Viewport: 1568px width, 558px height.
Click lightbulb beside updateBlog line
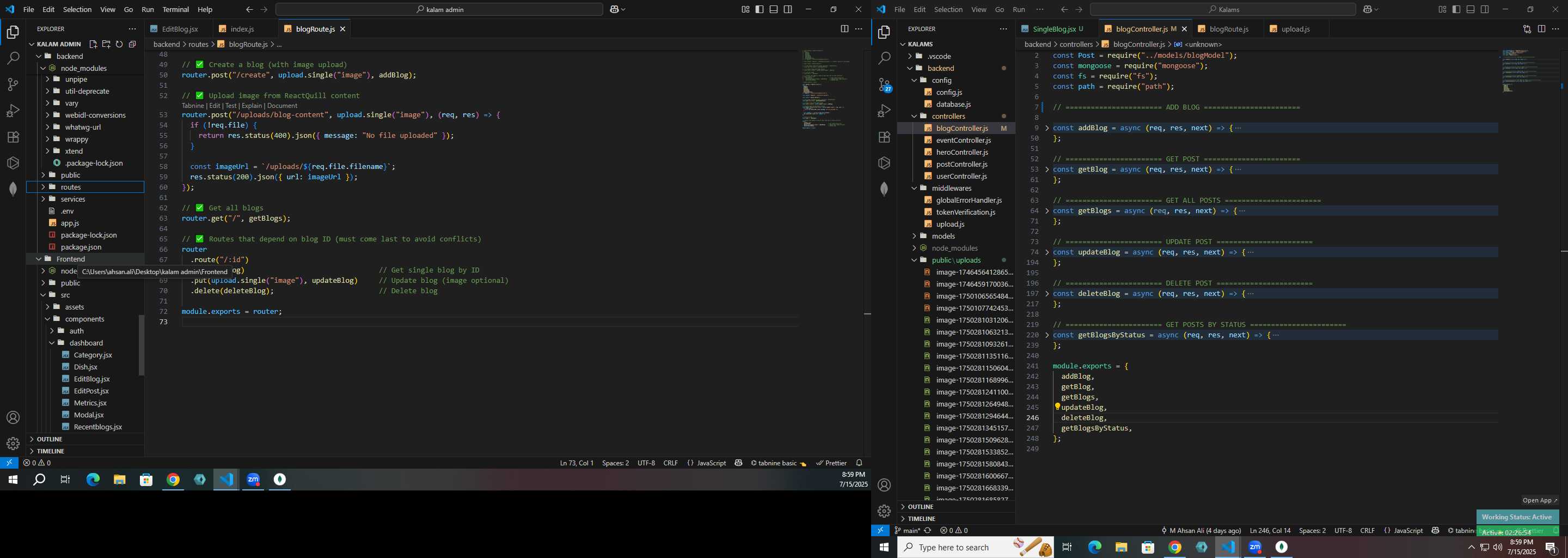1057,407
